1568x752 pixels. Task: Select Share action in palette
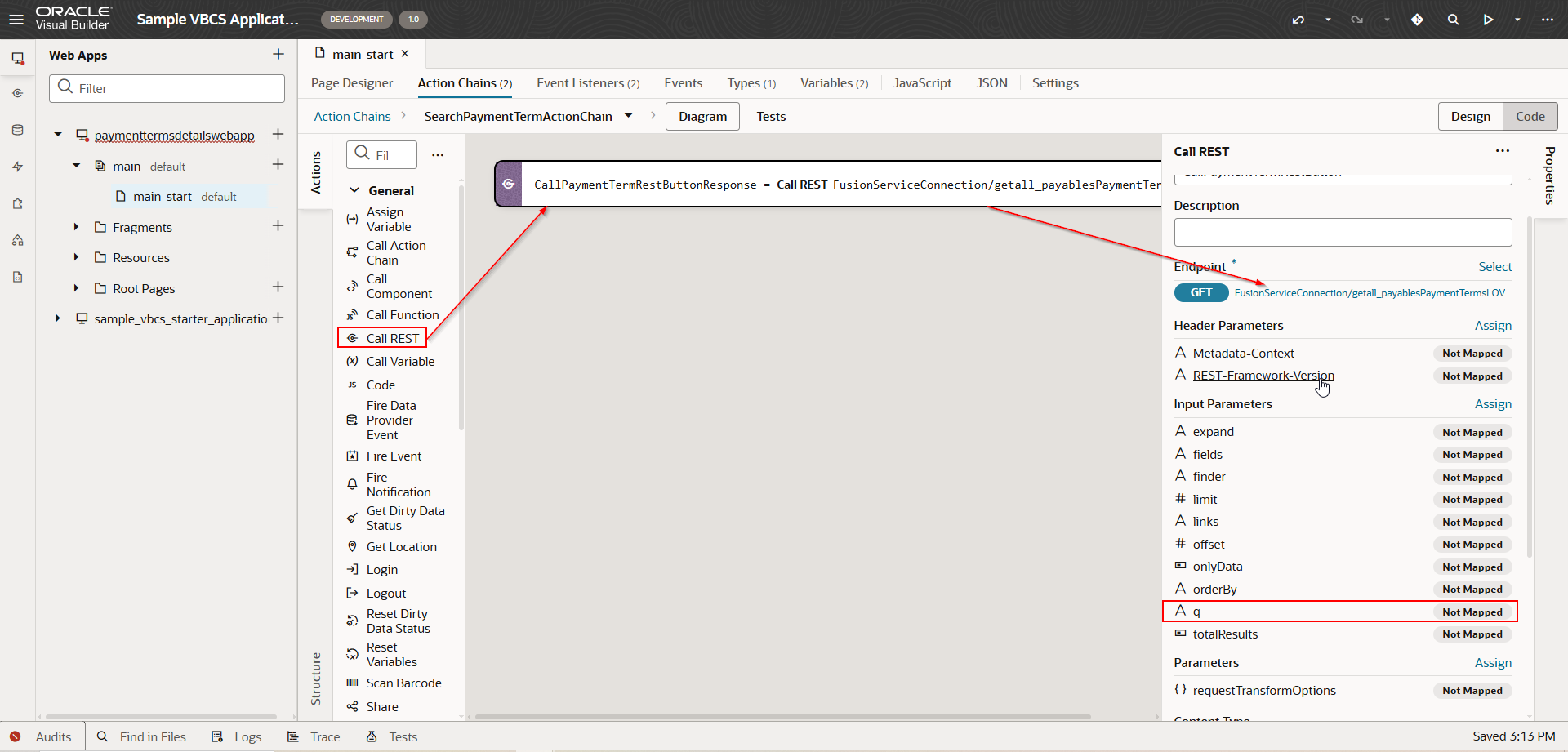pos(373,707)
